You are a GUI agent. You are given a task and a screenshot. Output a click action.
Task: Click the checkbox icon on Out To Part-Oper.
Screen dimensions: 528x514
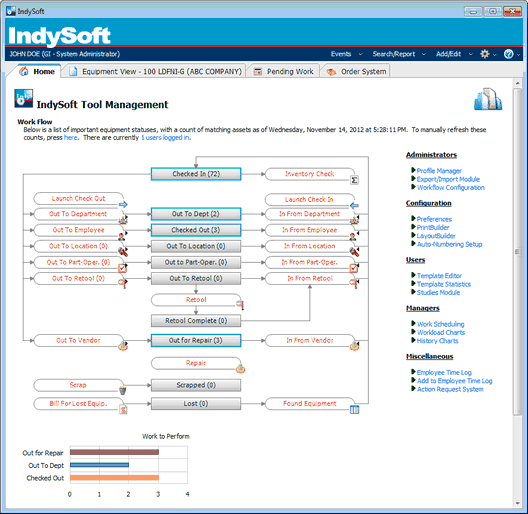click(x=123, y=268)
